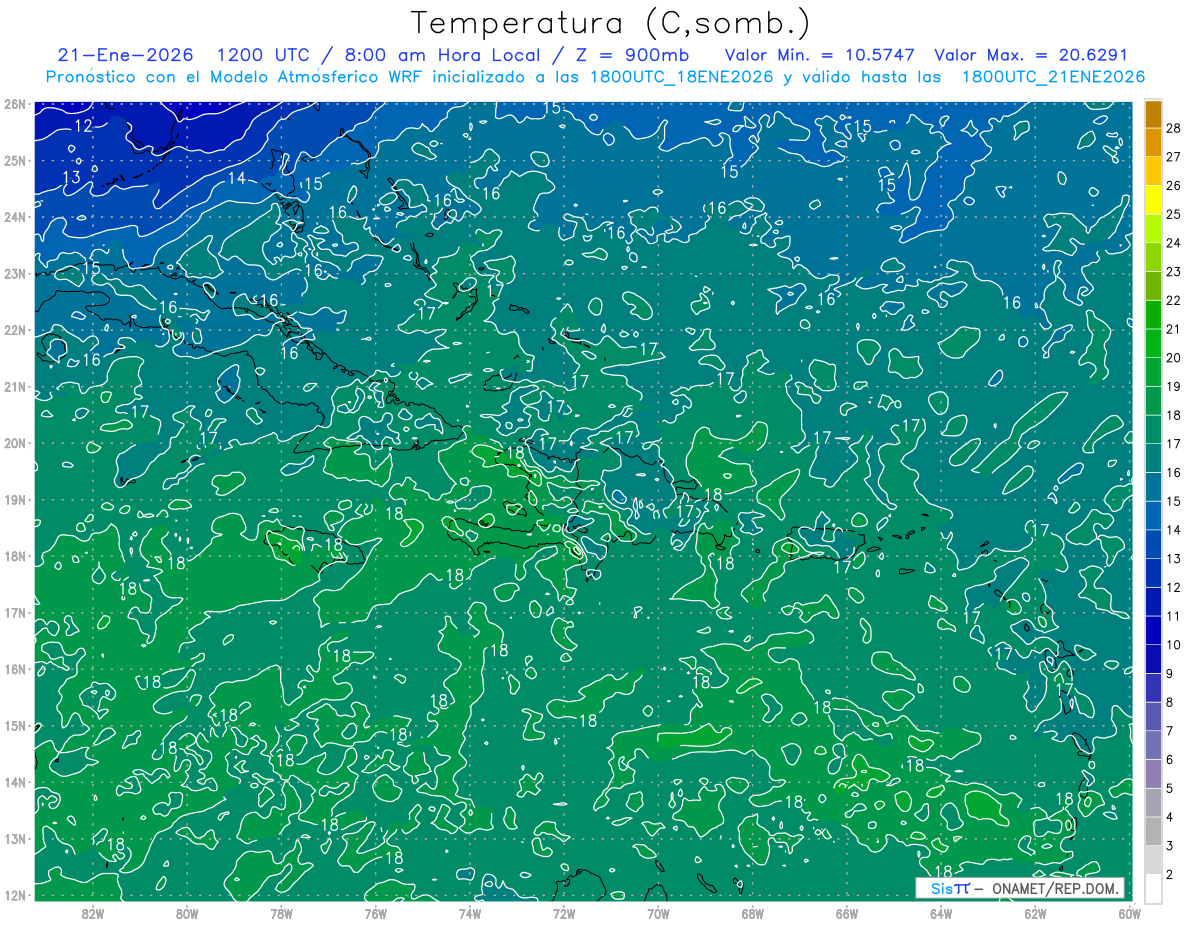Click the "13N" latitude axis label
1200x927 pixels.
[14, 839]
